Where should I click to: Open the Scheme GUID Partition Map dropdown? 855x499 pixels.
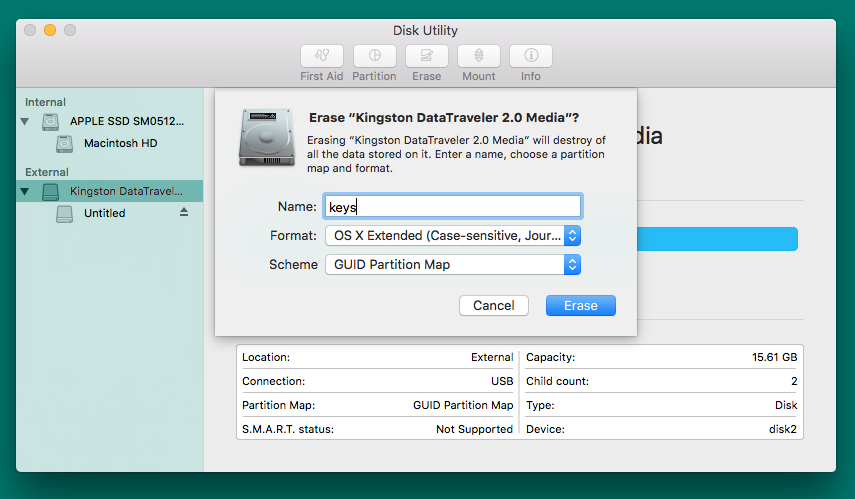[453, 264]
